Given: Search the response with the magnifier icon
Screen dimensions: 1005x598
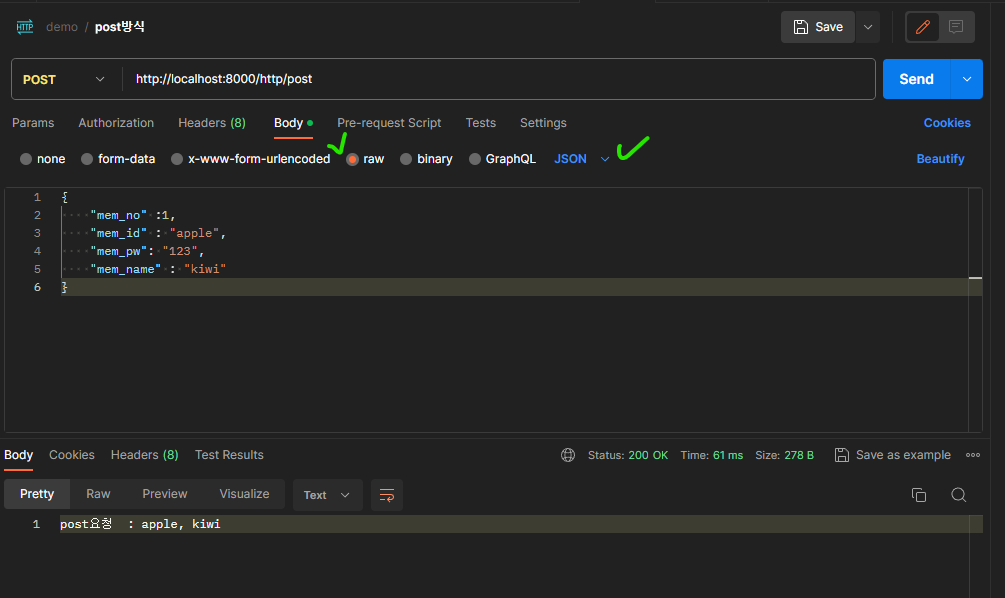Looking at the screenshot, I should pos(958,495).
